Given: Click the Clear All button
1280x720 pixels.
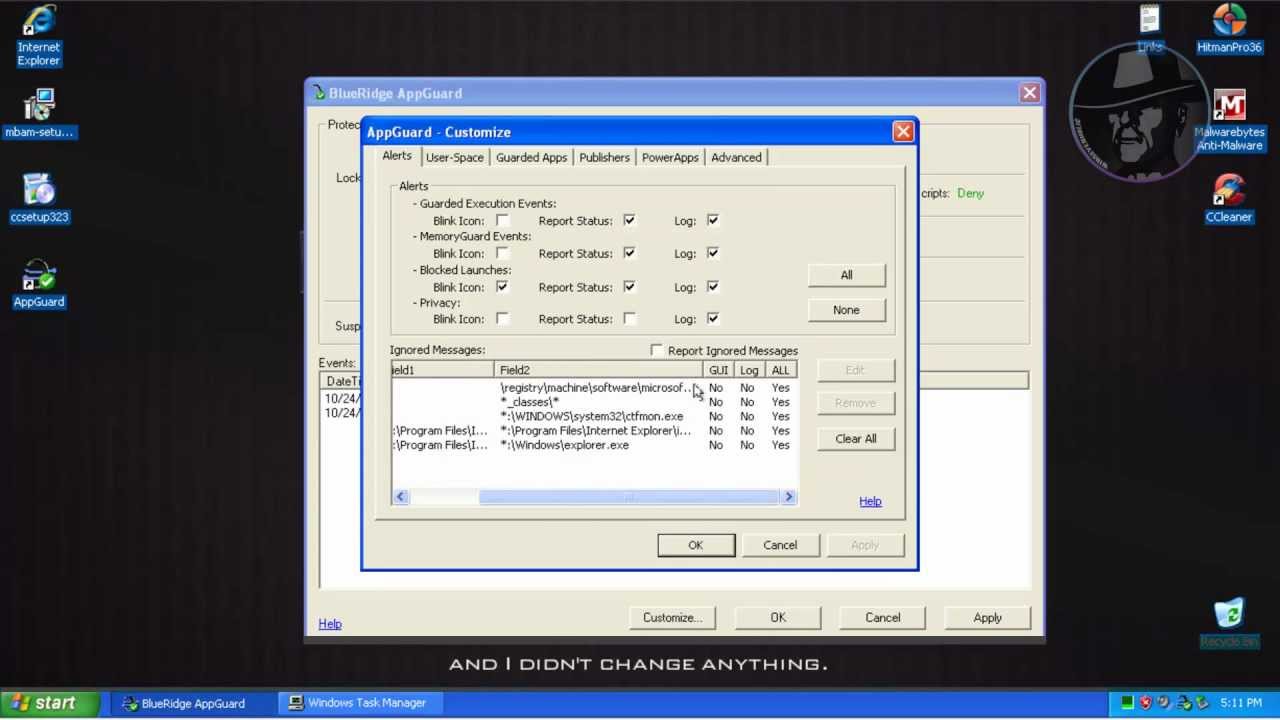Looking at the screenshot, I should pos(855,439).
